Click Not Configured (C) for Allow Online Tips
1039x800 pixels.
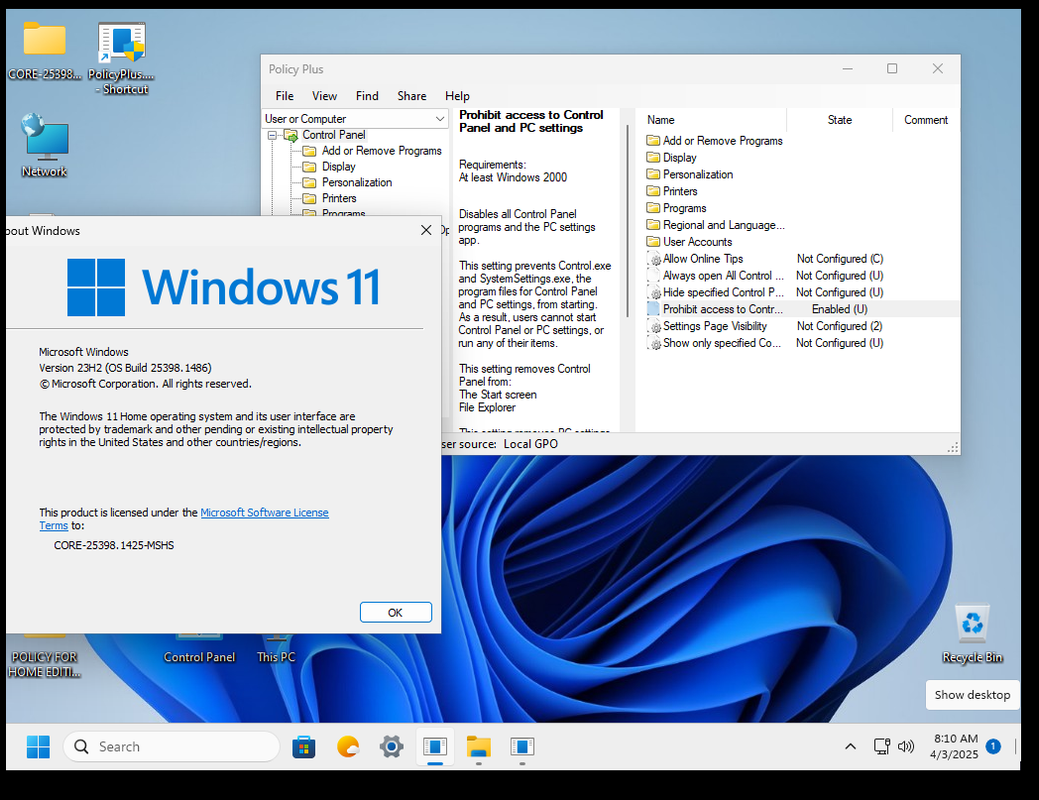click(x=840, y=258)
